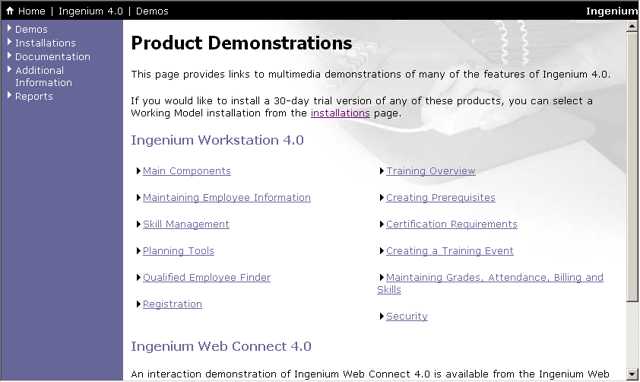
Task: Follow the installations page link
Action: (340, 113)
